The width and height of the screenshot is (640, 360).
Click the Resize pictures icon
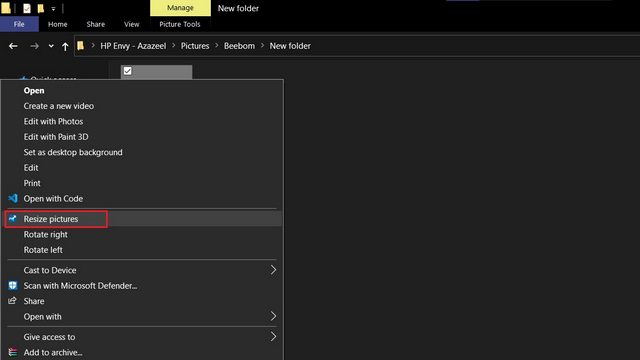[13, 219]
